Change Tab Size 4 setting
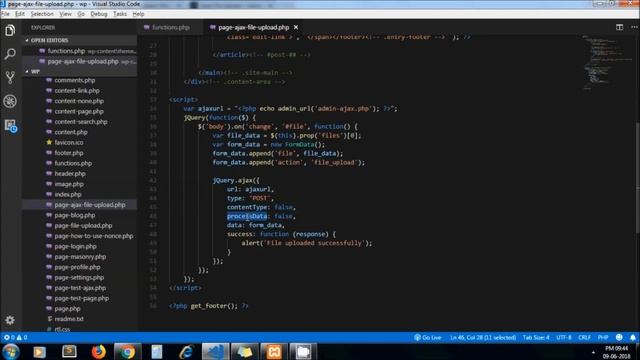640x360 pixels. (x=536, y=338)
